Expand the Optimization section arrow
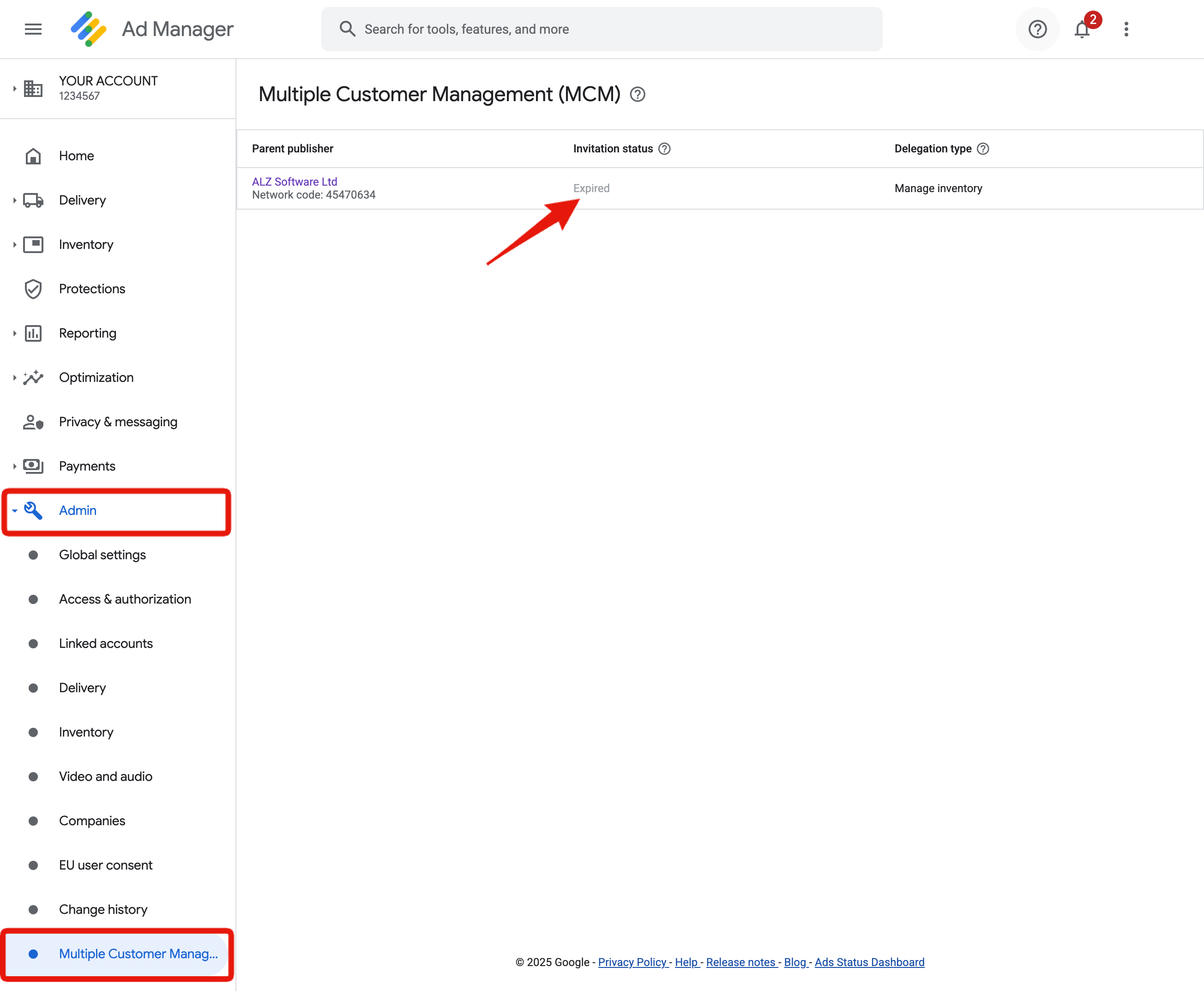This screenshot has width=1204, height=991. tap(14, 377)
